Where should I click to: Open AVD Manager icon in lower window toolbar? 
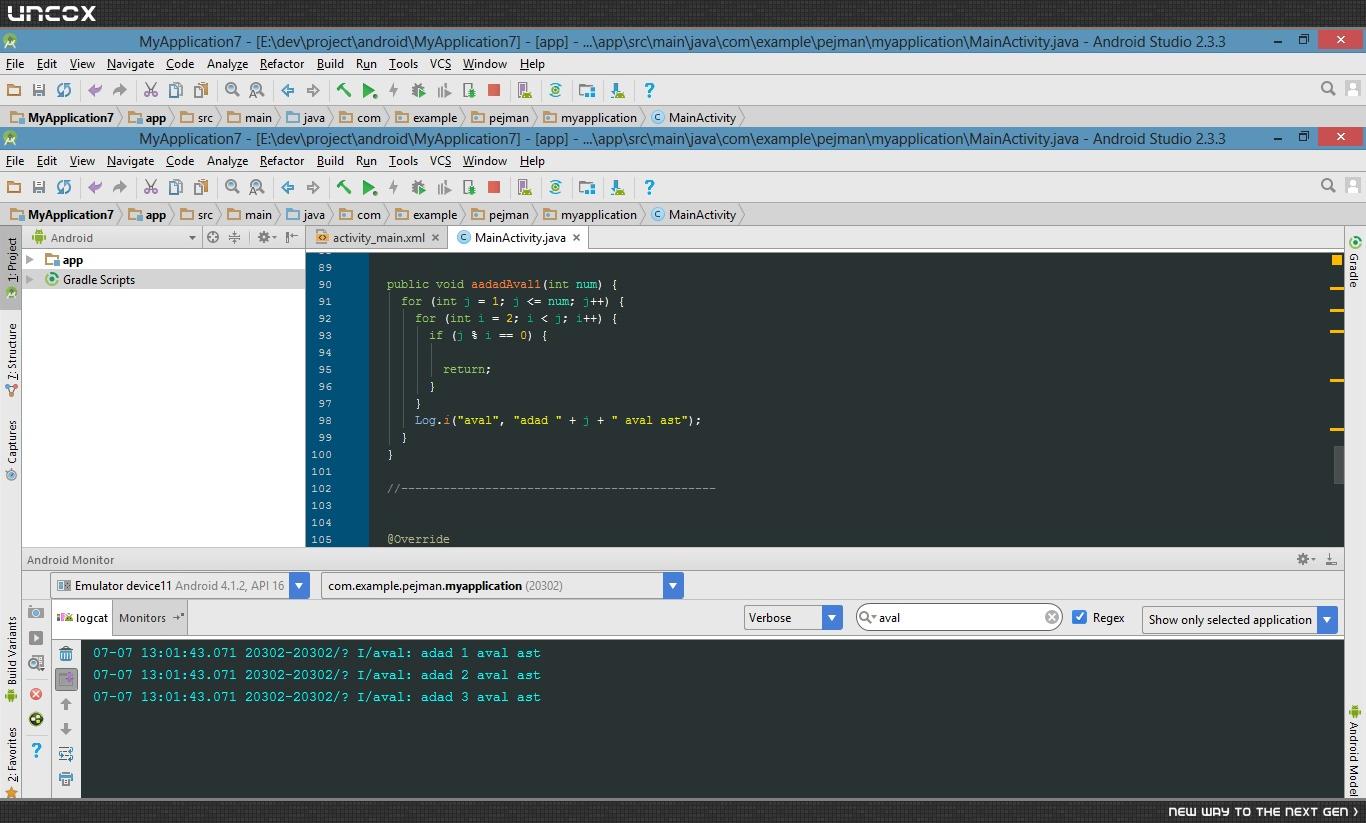[523, 187]
